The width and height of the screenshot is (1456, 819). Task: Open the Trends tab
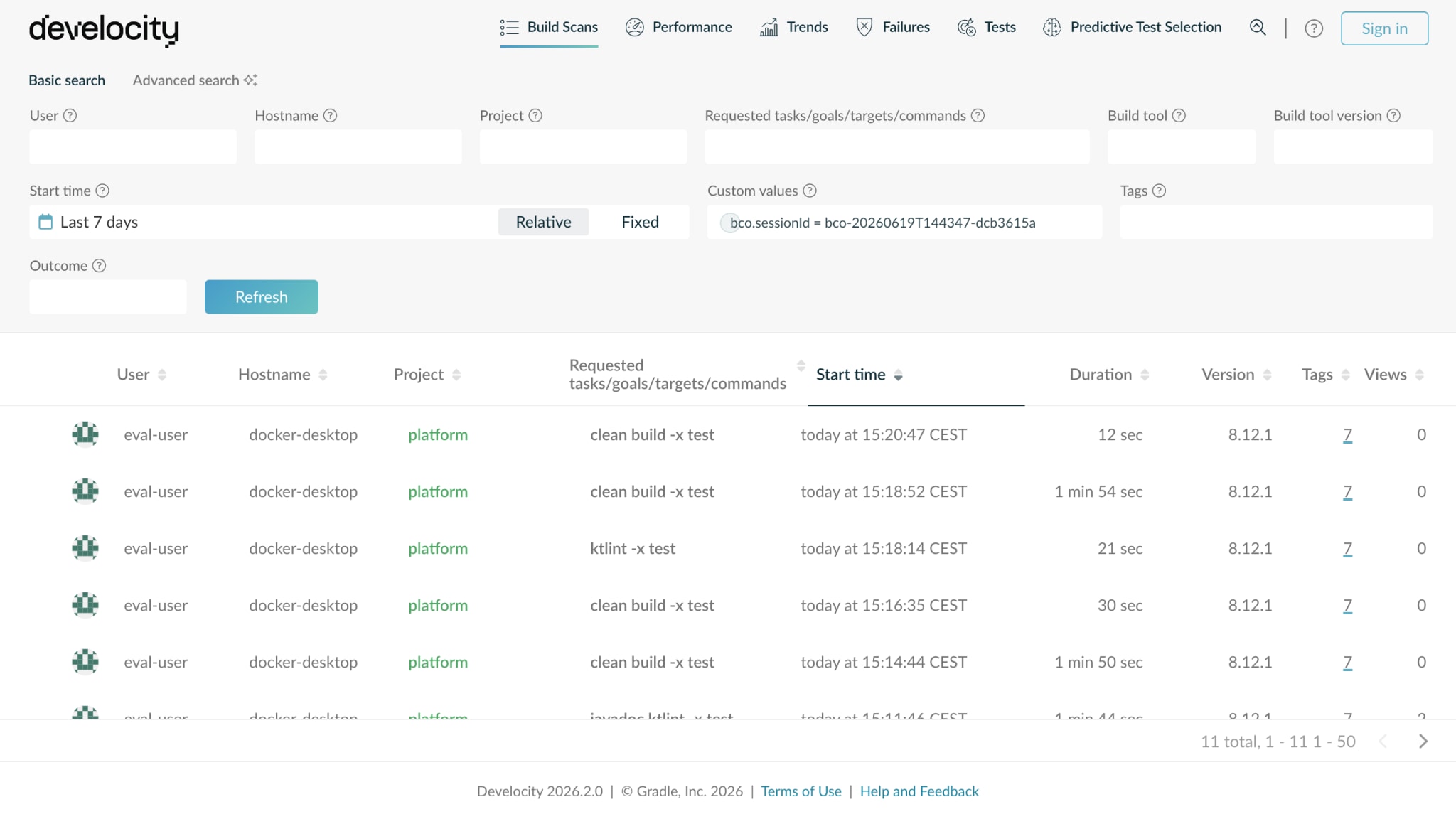point(793,28)
